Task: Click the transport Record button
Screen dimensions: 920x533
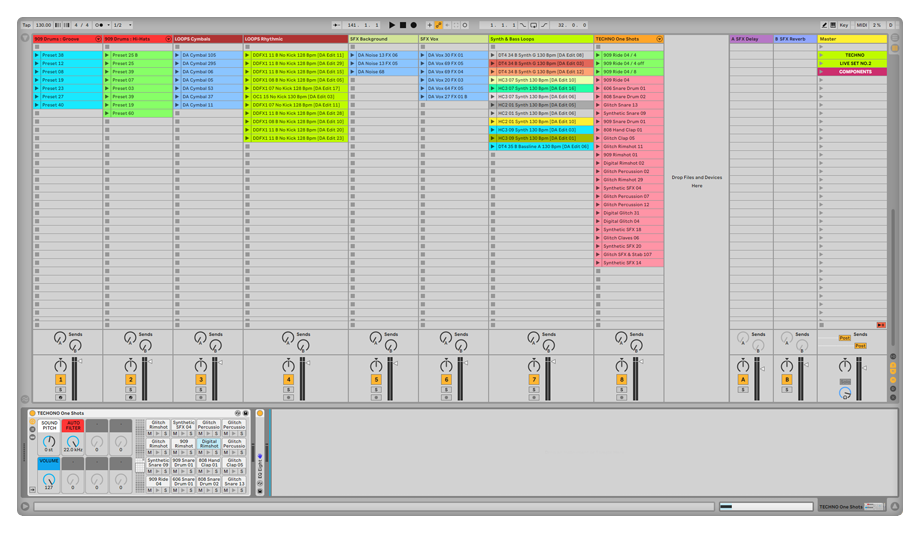Action: [x=413, y=25]
